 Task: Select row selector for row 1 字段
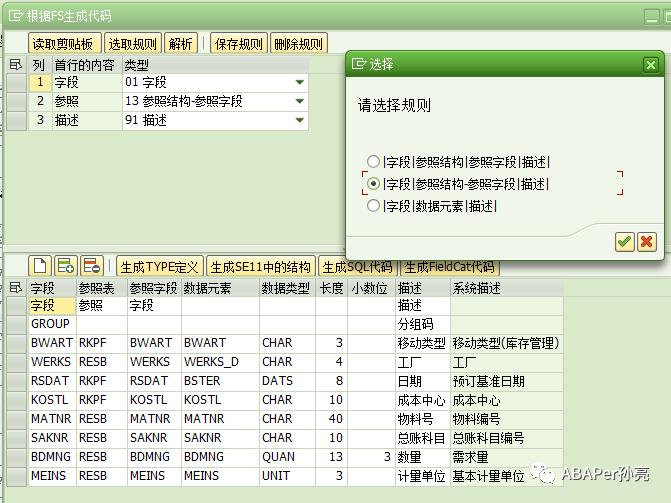click(17, 82)
